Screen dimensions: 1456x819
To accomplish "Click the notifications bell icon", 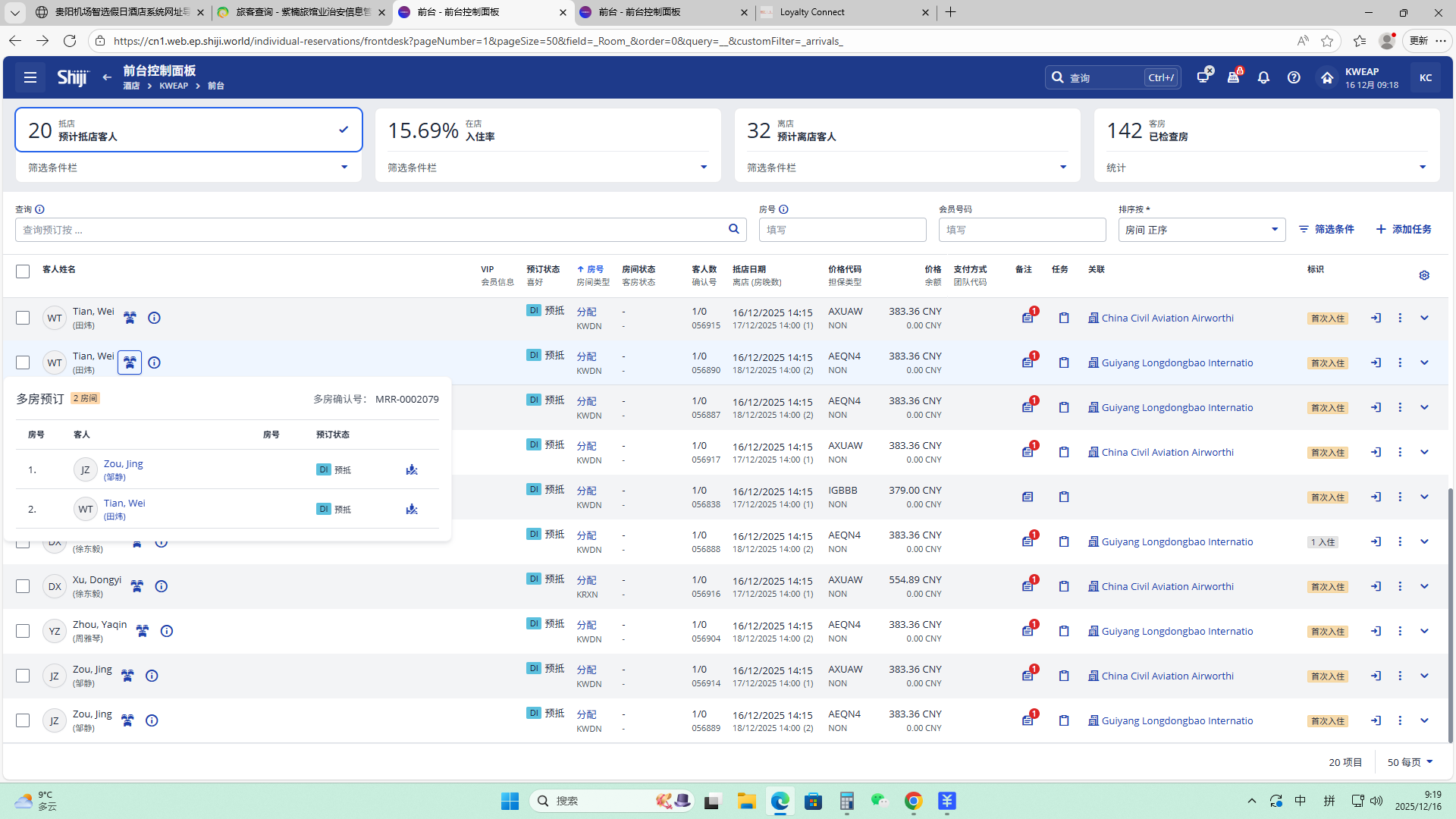I will [x=1263, y=77].
